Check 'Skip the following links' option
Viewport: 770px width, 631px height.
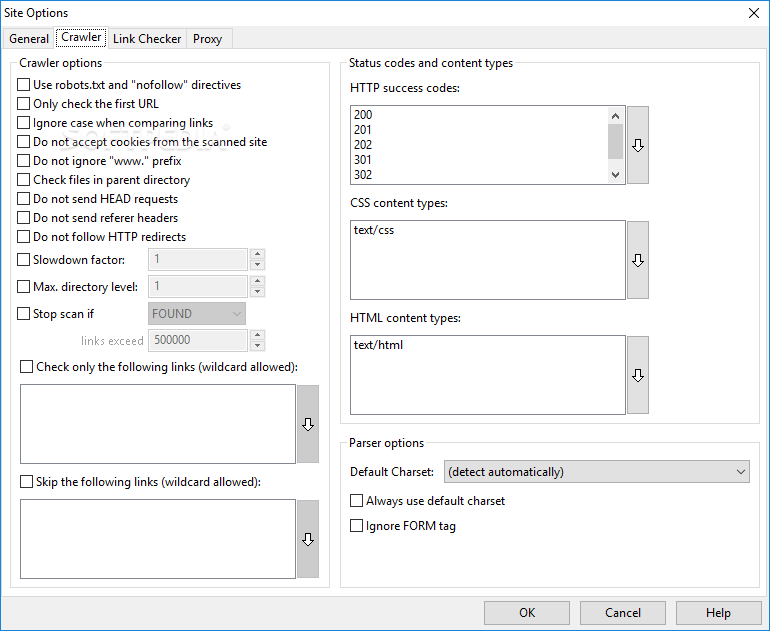tap(27, 482)
